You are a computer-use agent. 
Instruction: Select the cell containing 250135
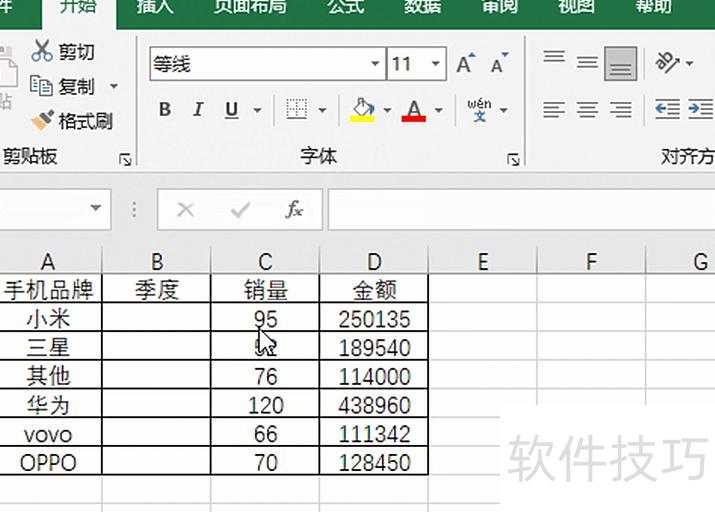coord(374,317)
